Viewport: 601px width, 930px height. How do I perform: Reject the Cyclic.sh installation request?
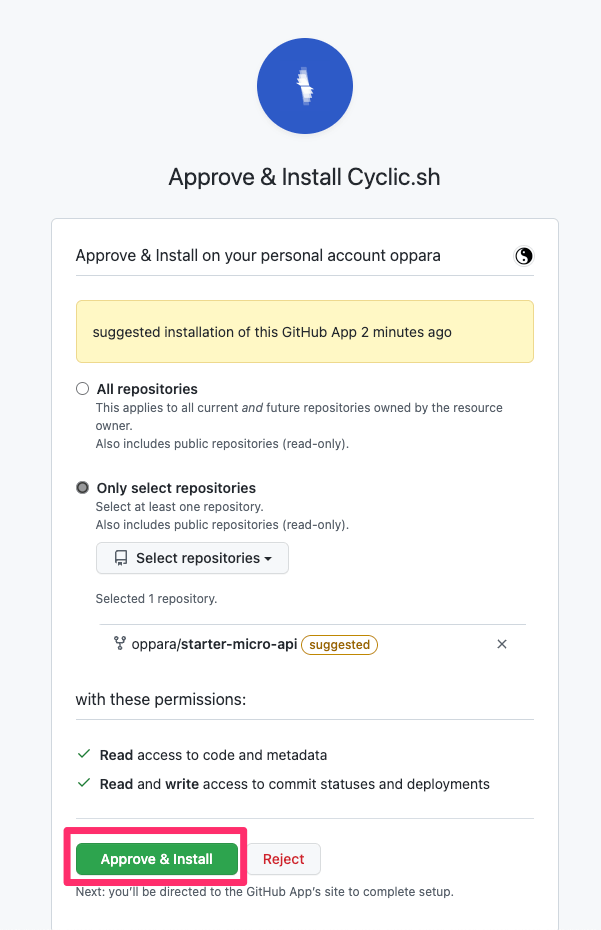(x=283, y=859)
